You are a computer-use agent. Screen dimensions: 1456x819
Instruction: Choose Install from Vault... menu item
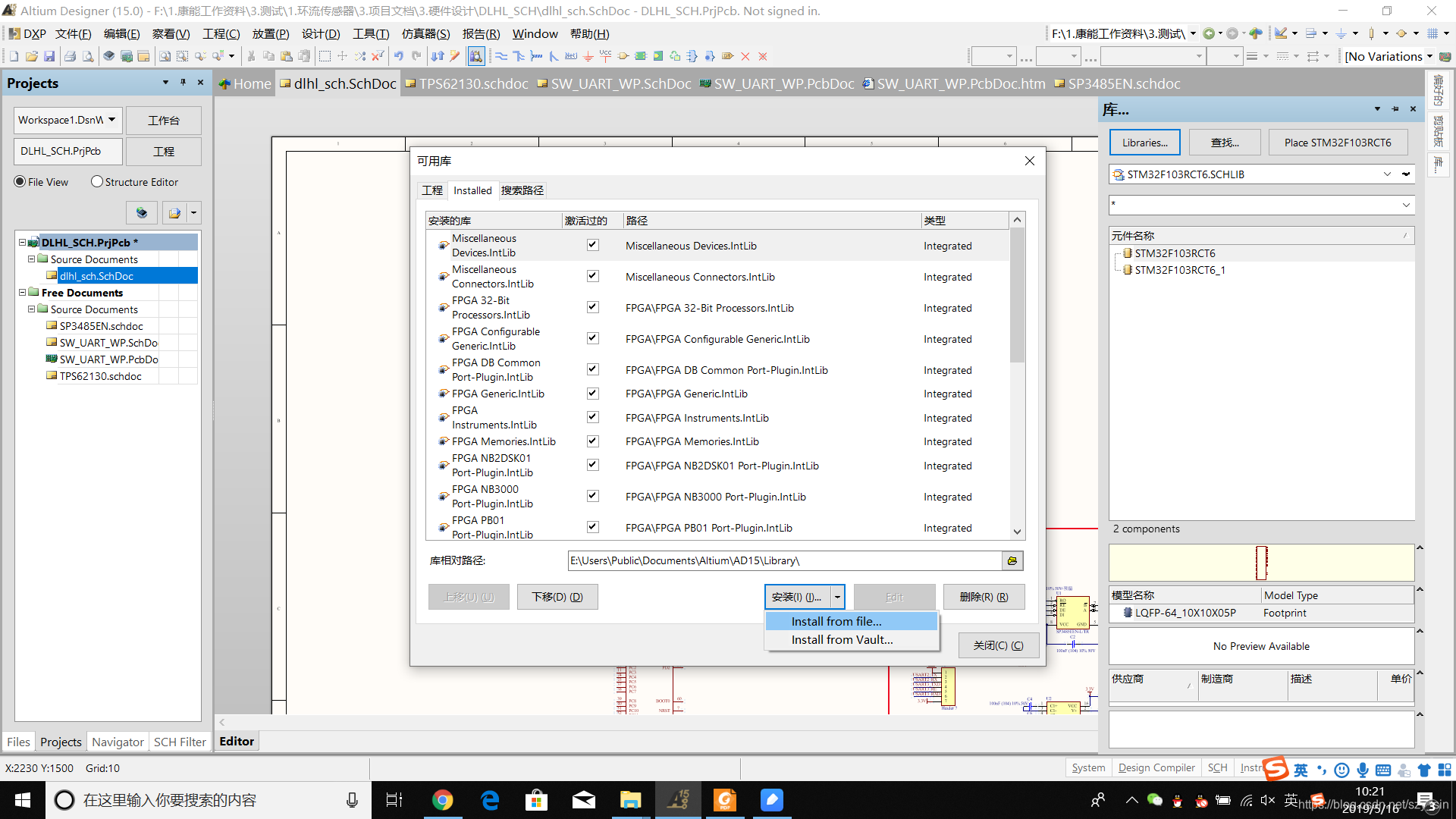pyautogui.click(x=852, y=639)
